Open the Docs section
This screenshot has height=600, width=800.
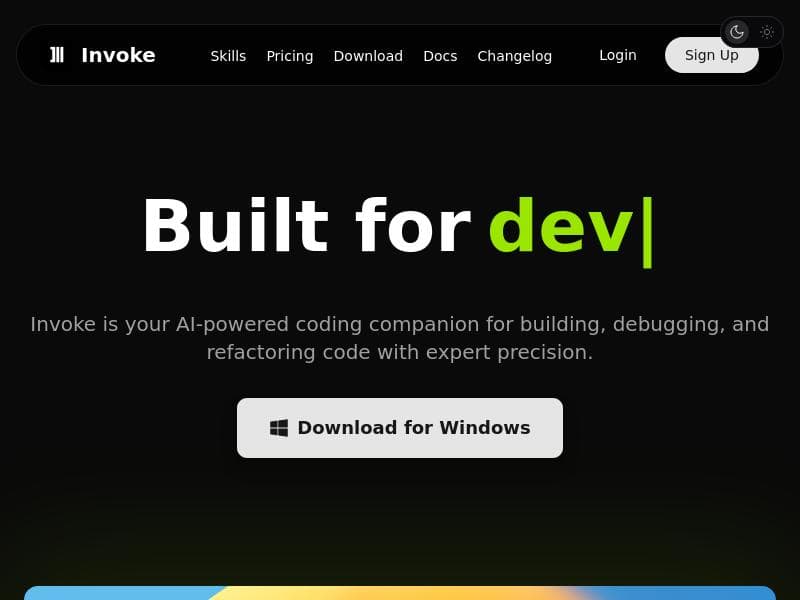440,56
